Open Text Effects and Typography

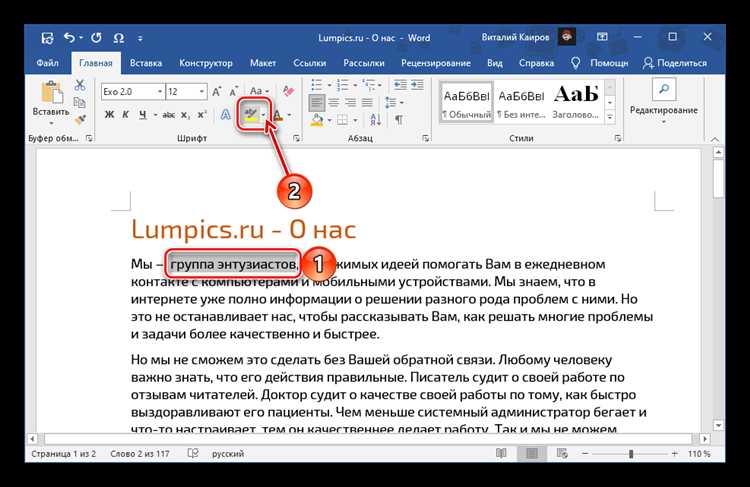click(x=225, y=115)
